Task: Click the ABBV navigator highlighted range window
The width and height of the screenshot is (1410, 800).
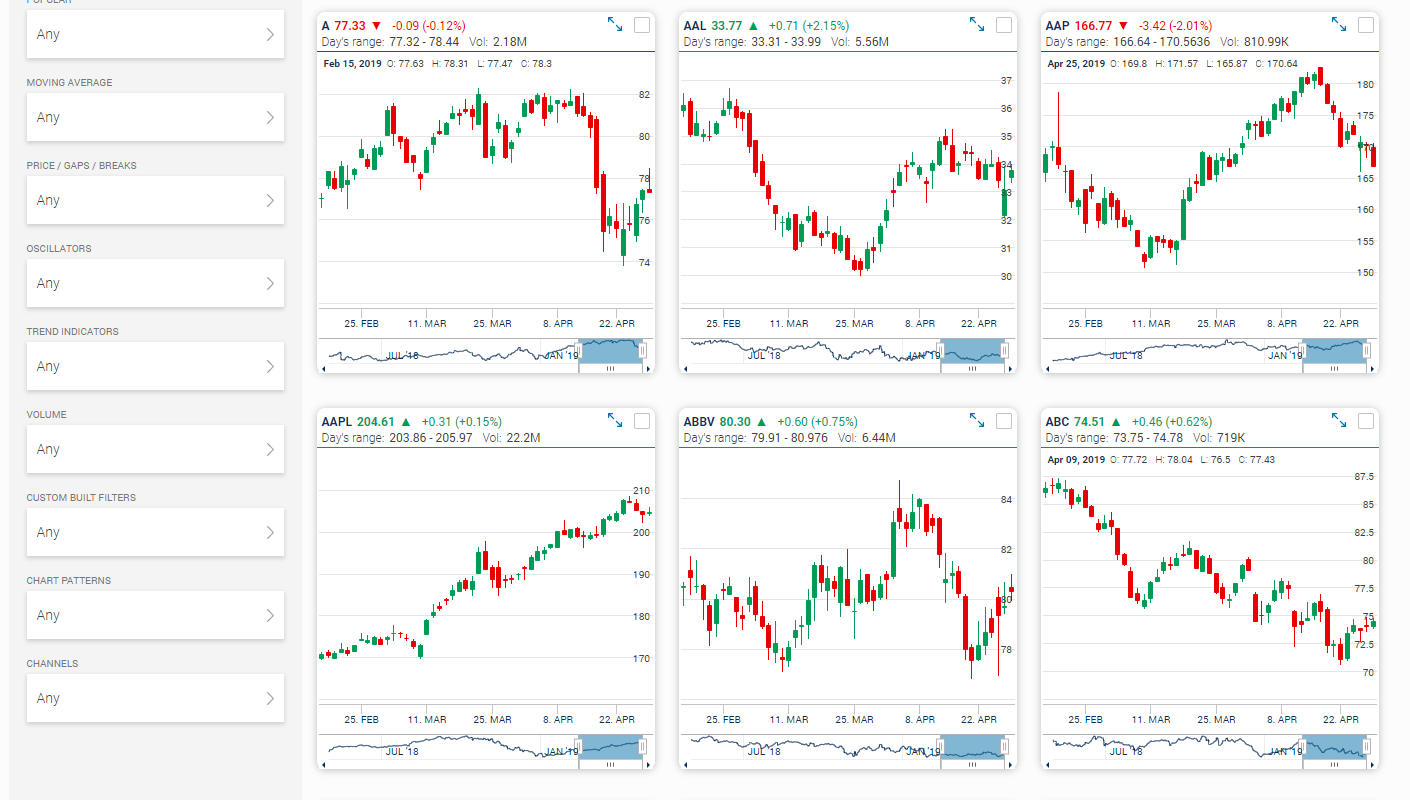Action: click(973, 747)
